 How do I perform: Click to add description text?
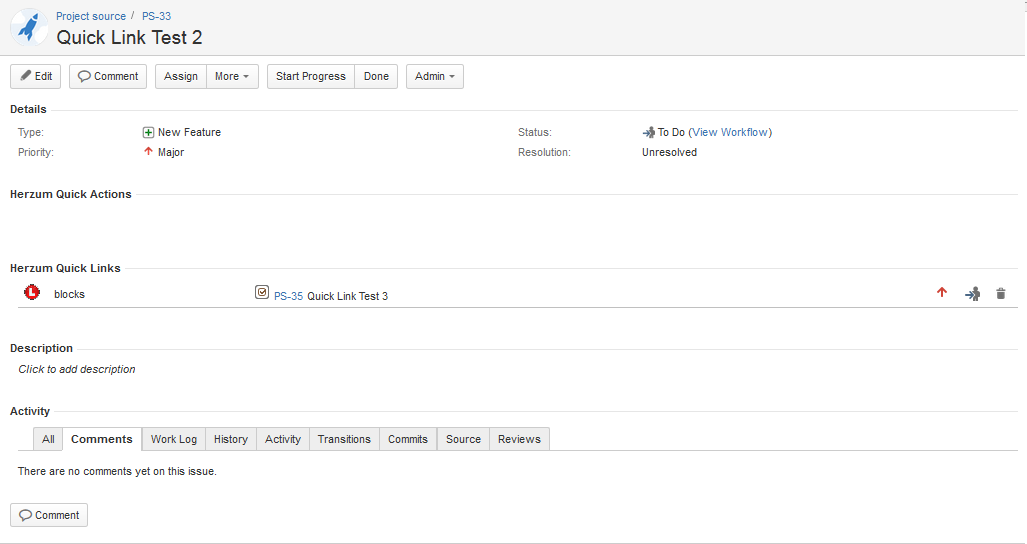click(77, 370)
